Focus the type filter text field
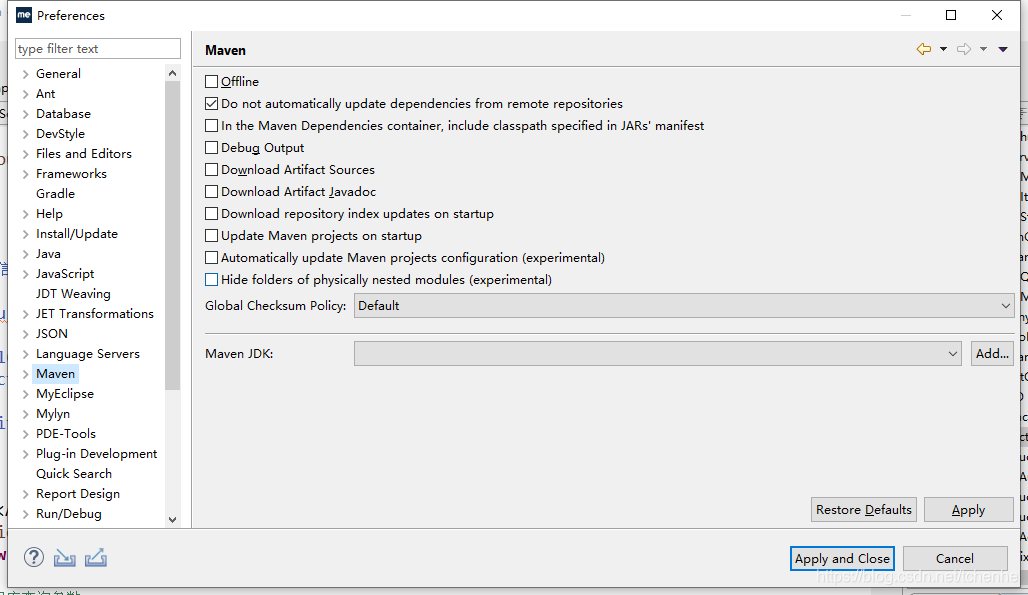This screenshot has width=1028, height=595. pyautogui.click(x=98, y=48)
